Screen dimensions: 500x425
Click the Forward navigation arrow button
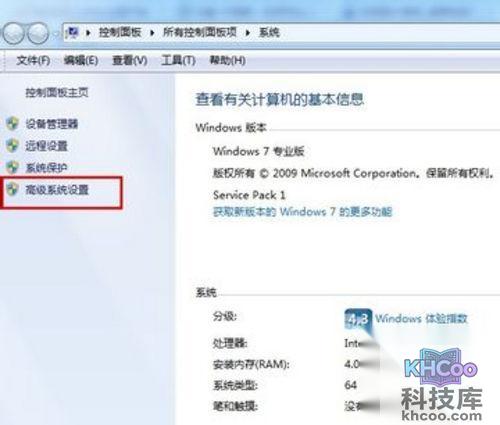[38, 33]
